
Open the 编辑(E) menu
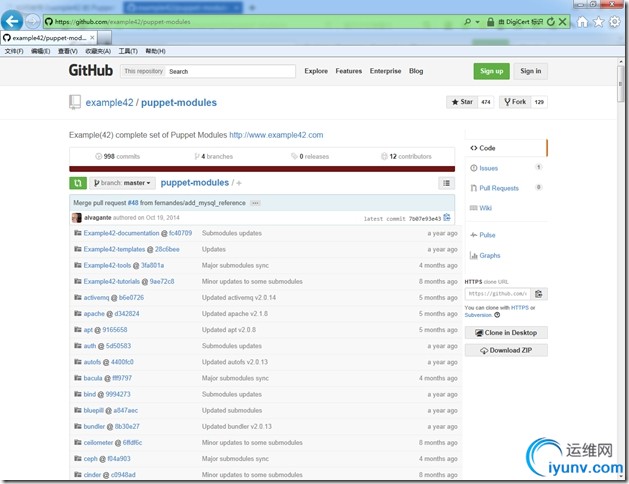[41, 51]
